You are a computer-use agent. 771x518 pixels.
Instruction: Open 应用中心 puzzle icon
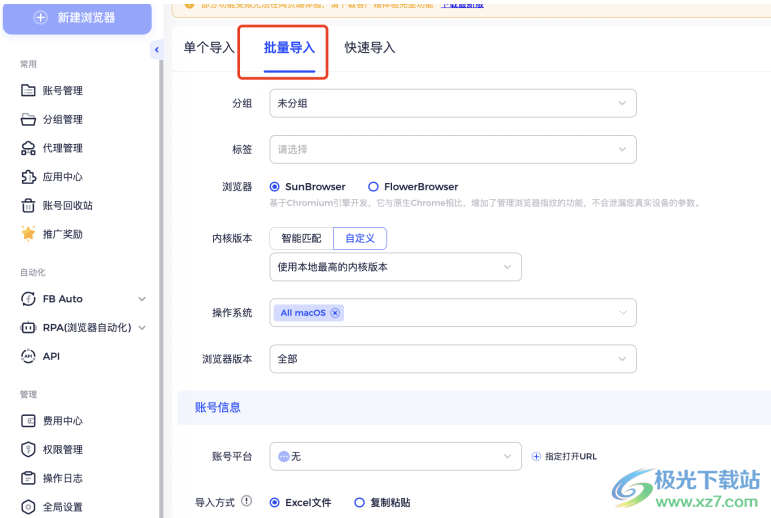[28, 177]
